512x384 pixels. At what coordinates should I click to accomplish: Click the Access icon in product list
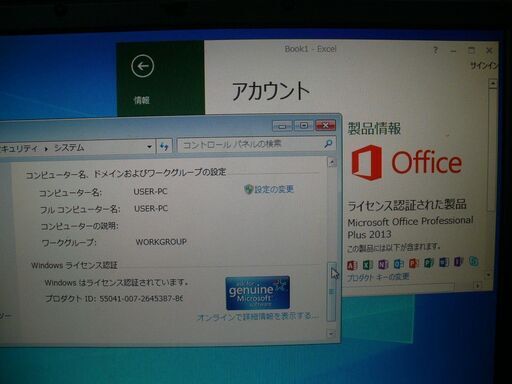pyautogui.click(x=352, y=265)
